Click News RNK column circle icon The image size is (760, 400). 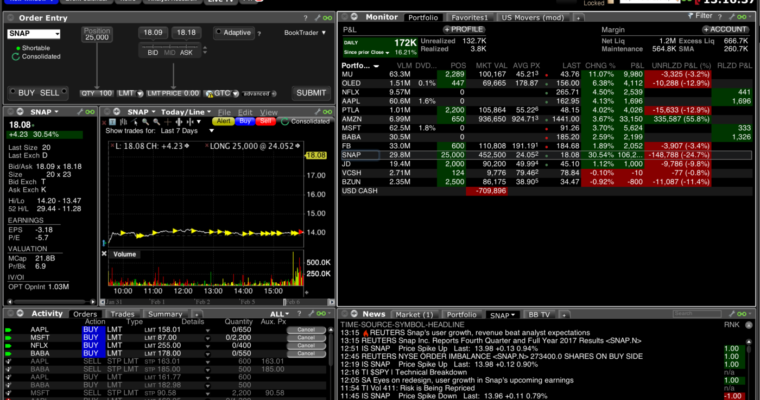coord(749,325)
